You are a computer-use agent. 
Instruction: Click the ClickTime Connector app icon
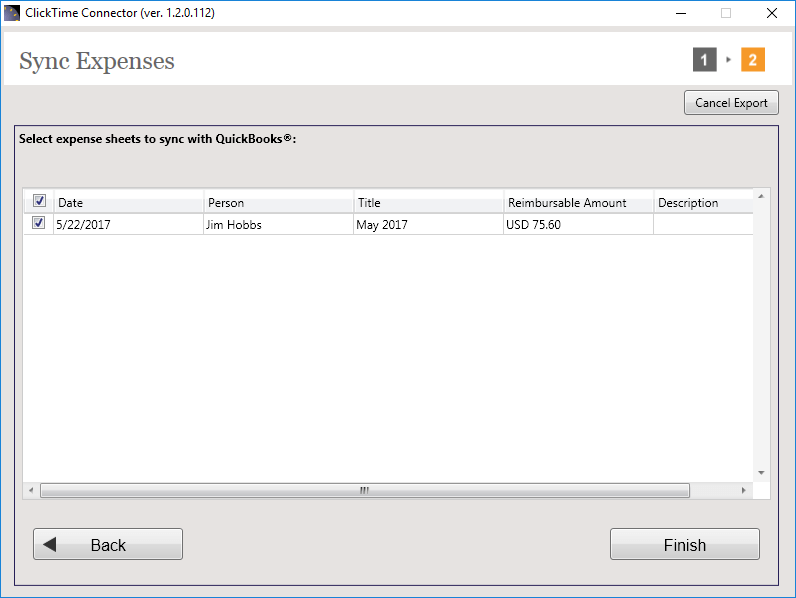(x=12, y=13)
